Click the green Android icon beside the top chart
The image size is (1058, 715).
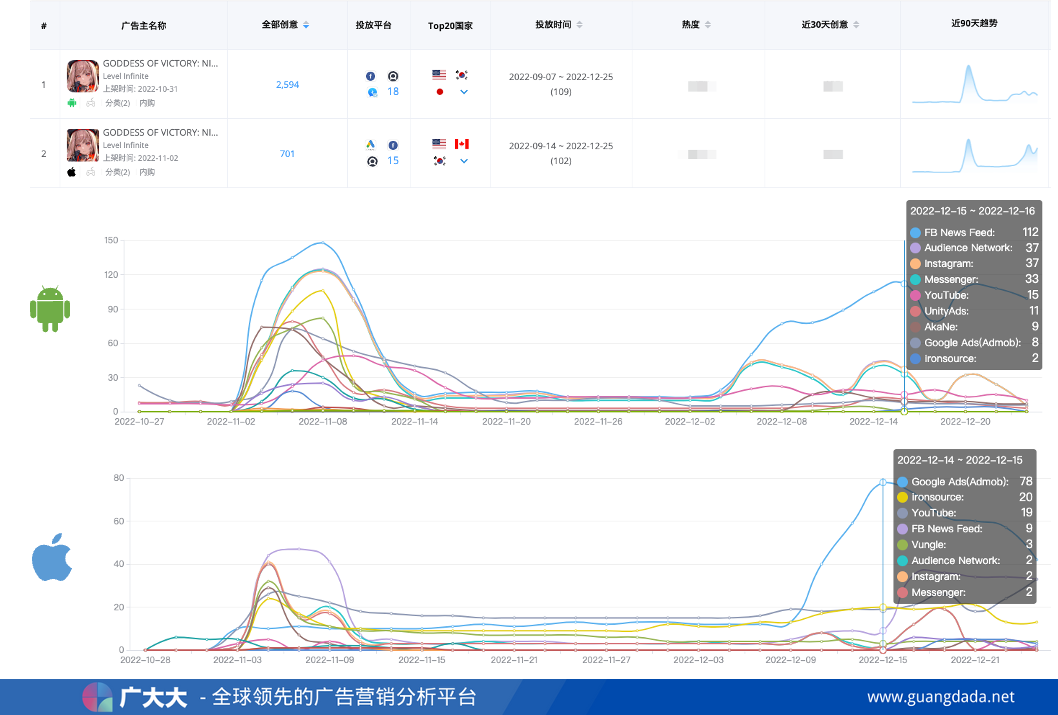pyautogui.click(x=50, y=308)
